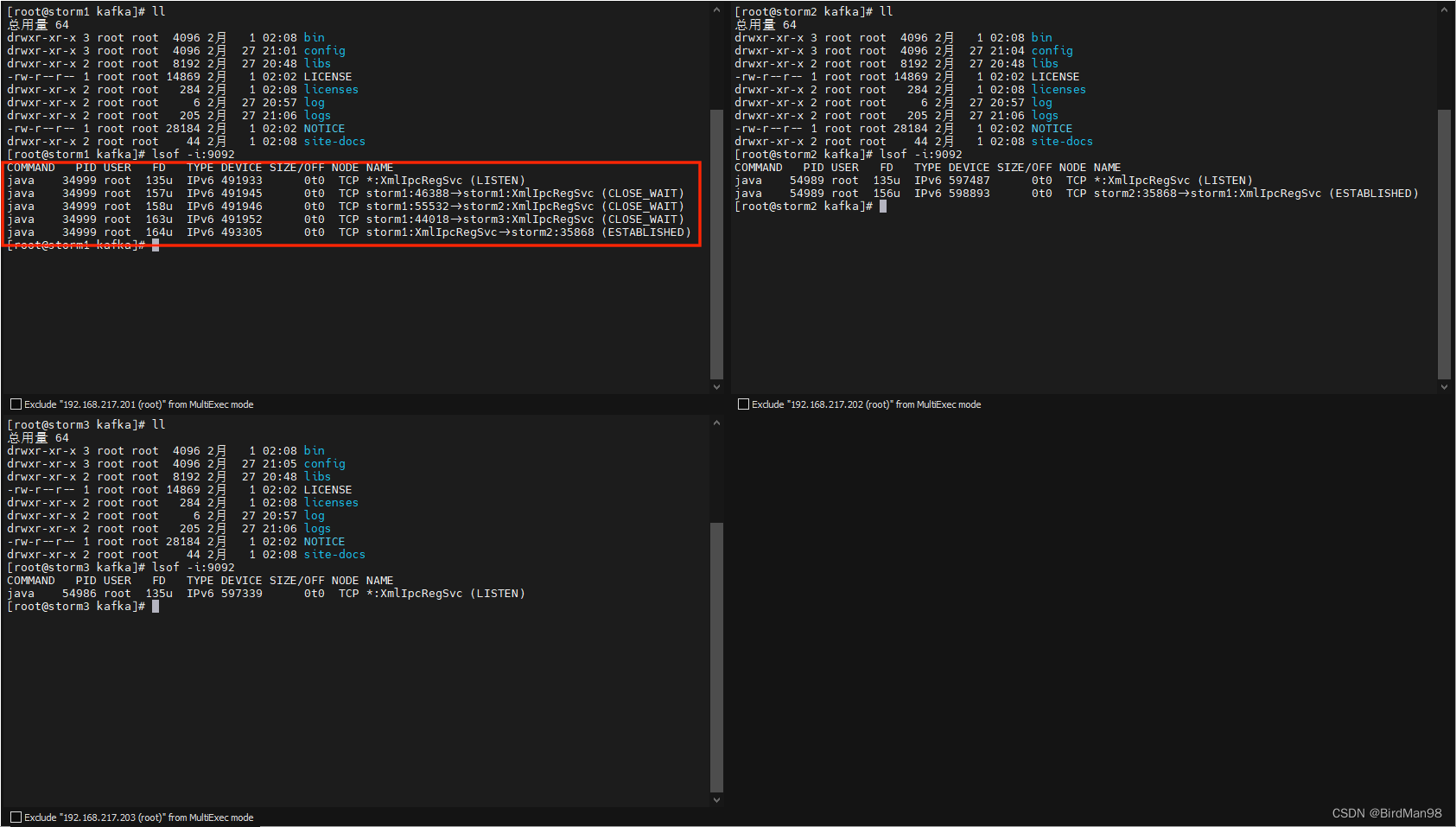The image size is (1456, 827).
Task: Click storm2 LISTEN row device 597487
Action: (x=970, y=181)
